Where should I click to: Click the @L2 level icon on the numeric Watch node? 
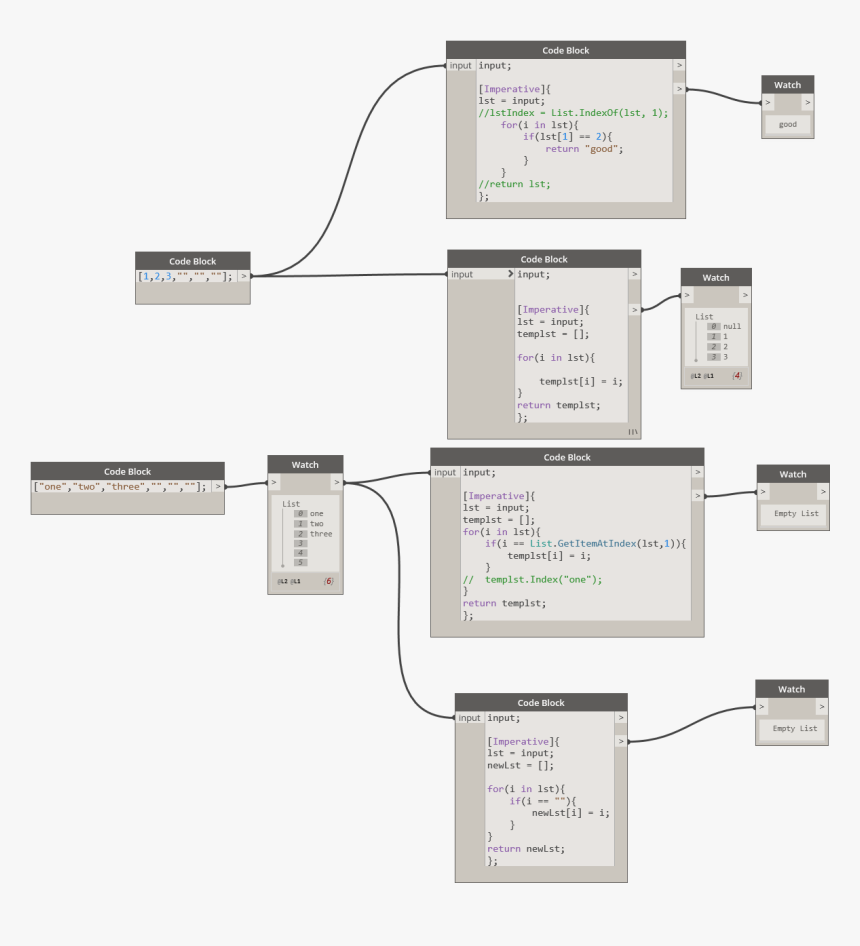pos(696,376)
